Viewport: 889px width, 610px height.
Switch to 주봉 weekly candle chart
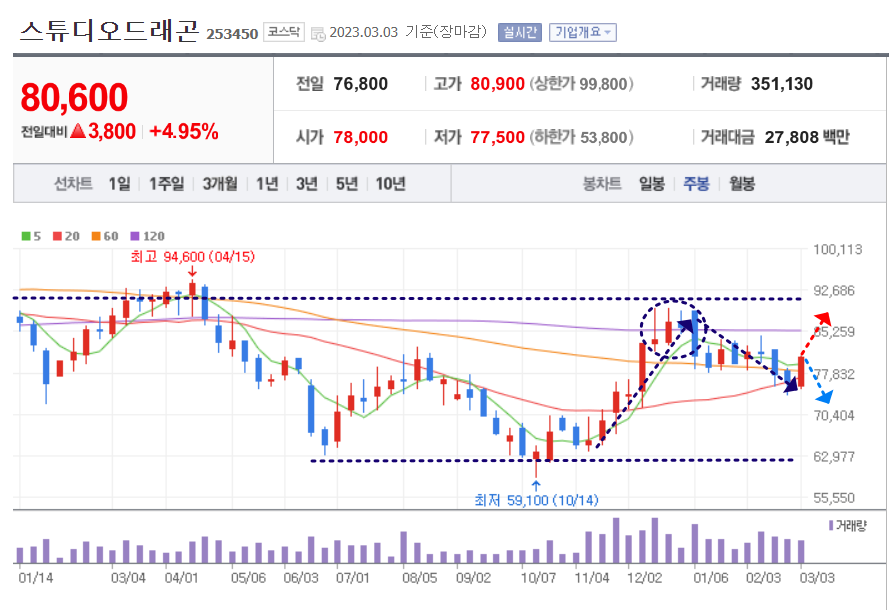[696, 184]
